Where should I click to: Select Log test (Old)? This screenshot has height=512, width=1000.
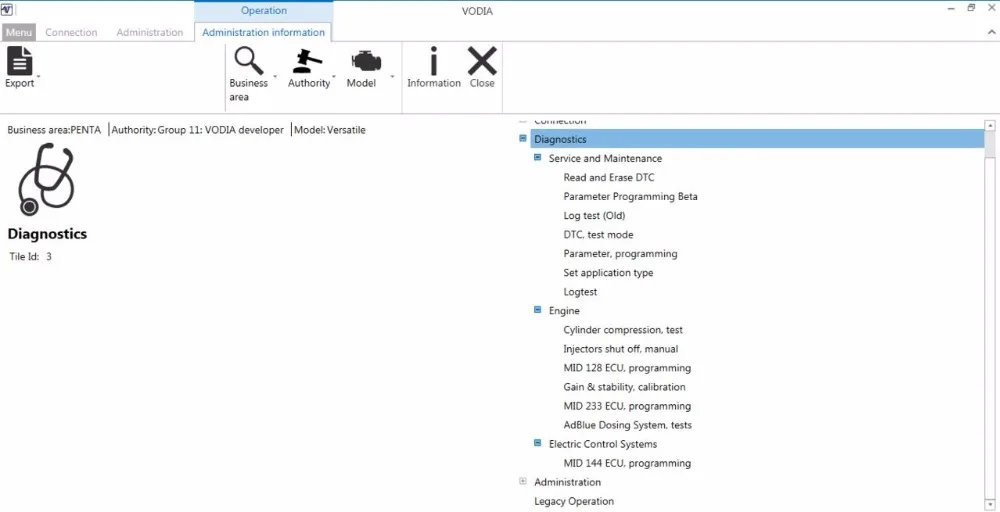(594, 216)
